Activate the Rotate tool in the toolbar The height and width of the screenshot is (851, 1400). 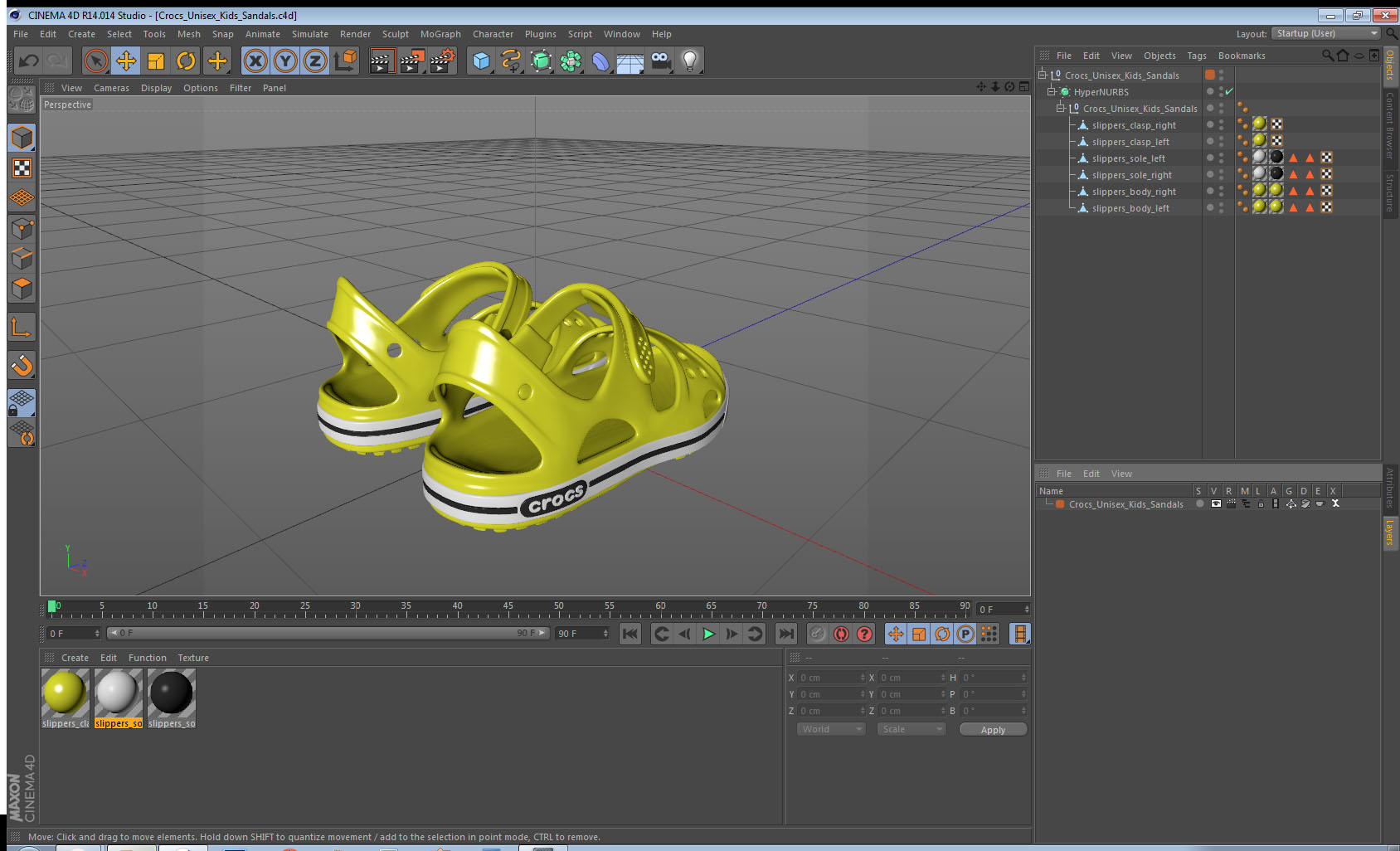[x=187, y=61]
